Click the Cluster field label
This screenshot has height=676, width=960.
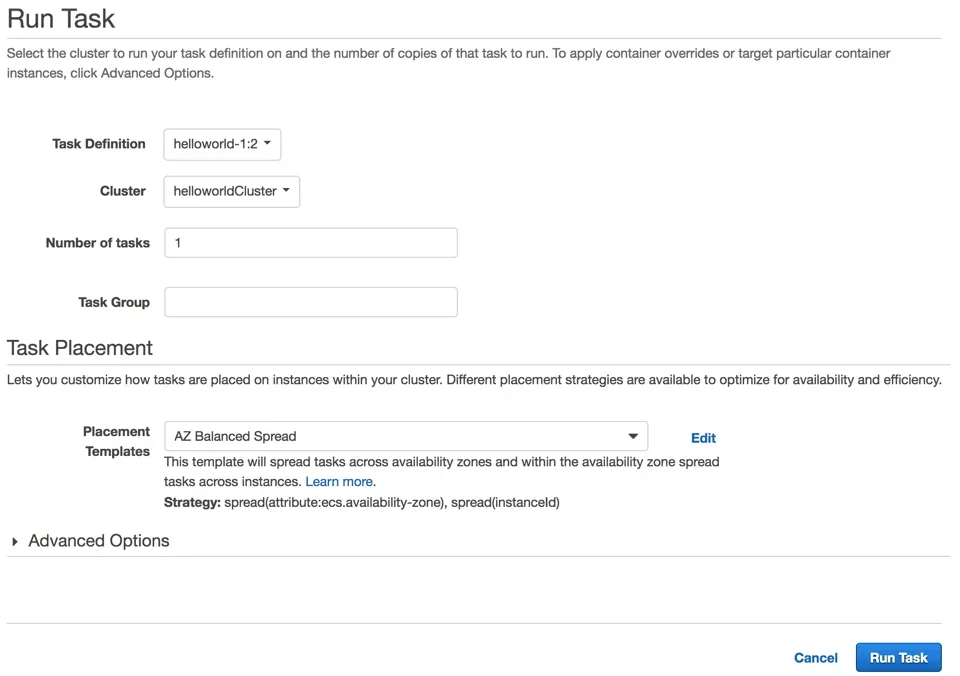(123, 191)
